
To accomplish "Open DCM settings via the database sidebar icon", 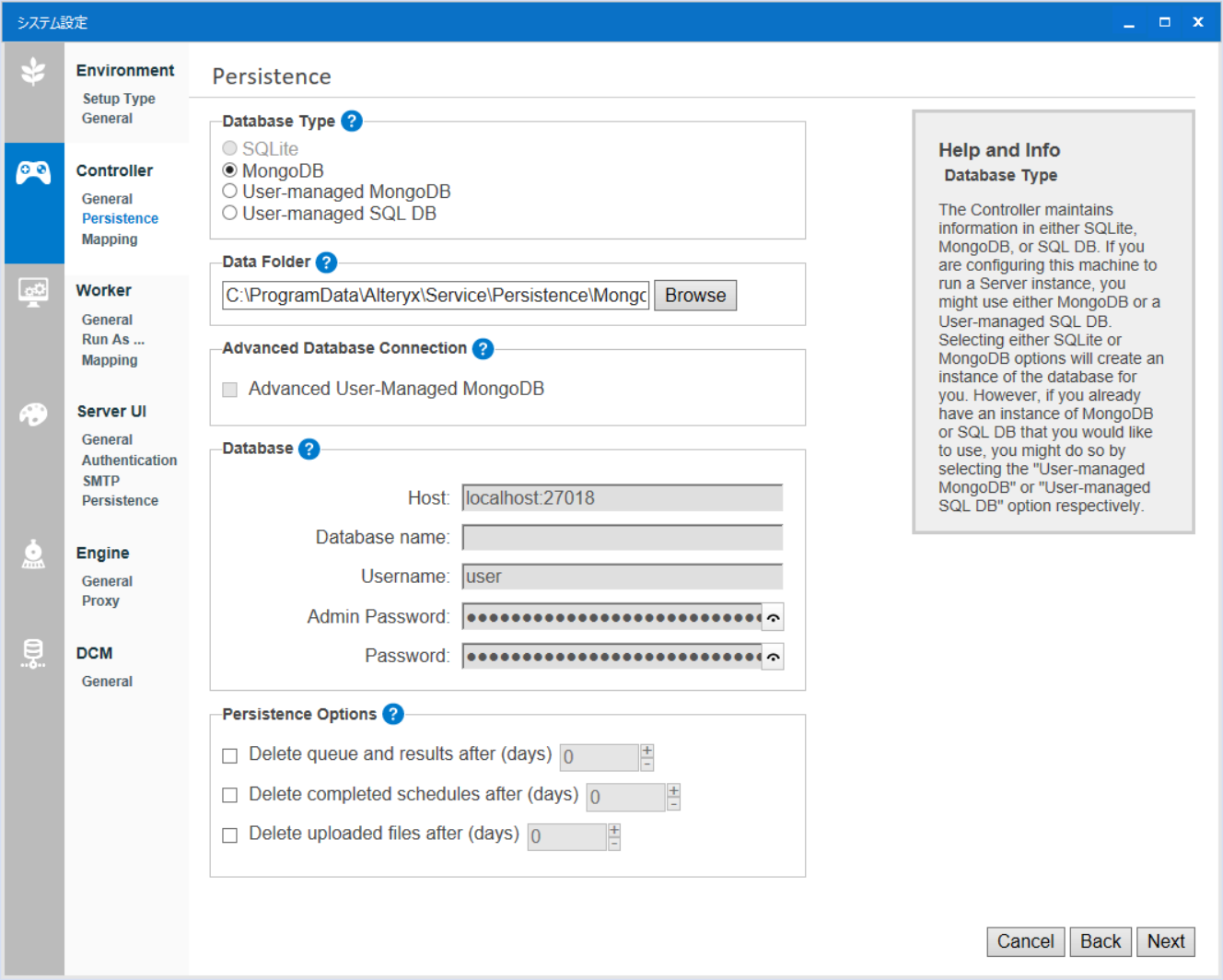I will pyautogui.click(x=34, y=654).
